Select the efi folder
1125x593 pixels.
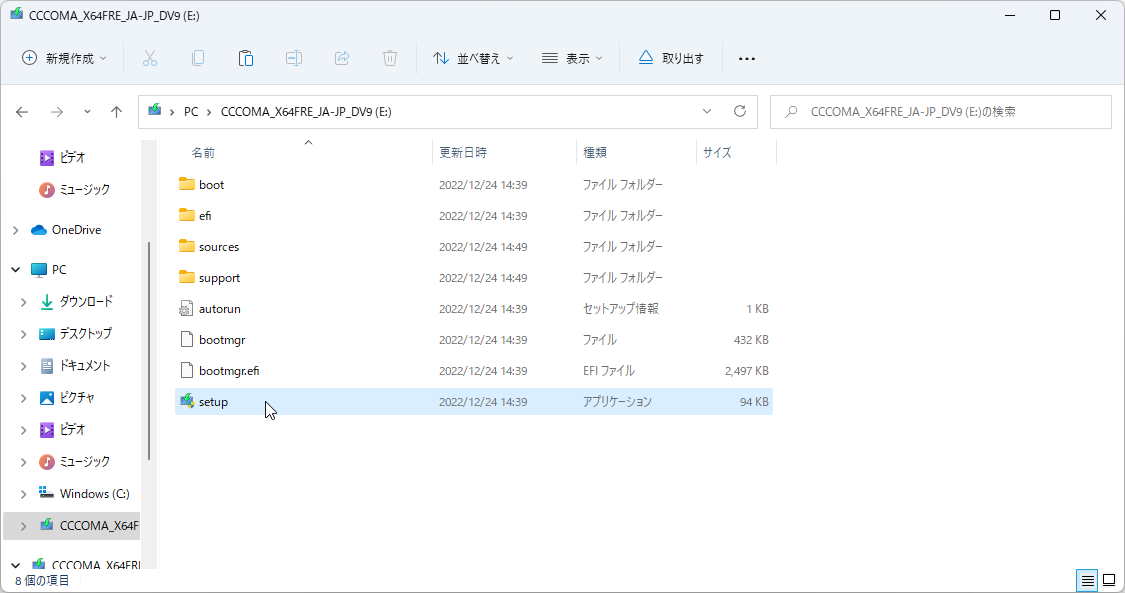(x=474, y=215)
